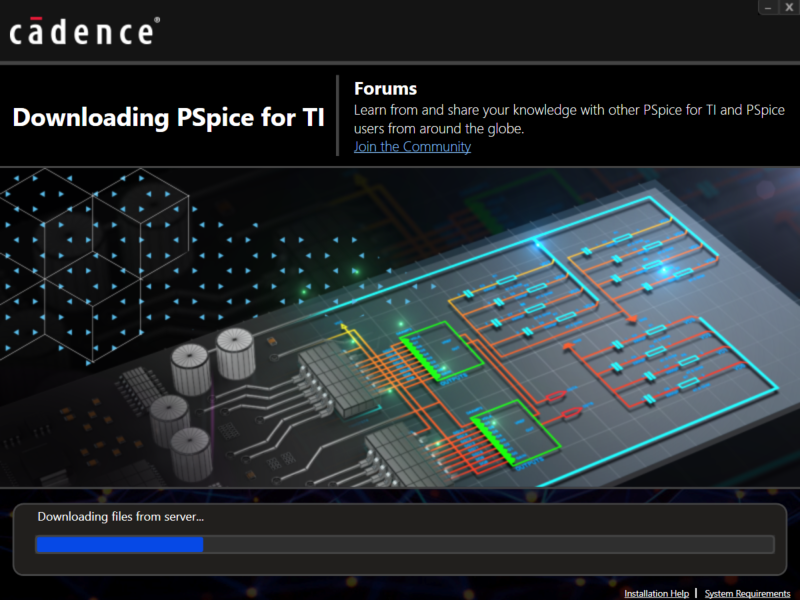The image size is (800, 600).
Task: Click the Forums heading
Action: tap(385, 89)
